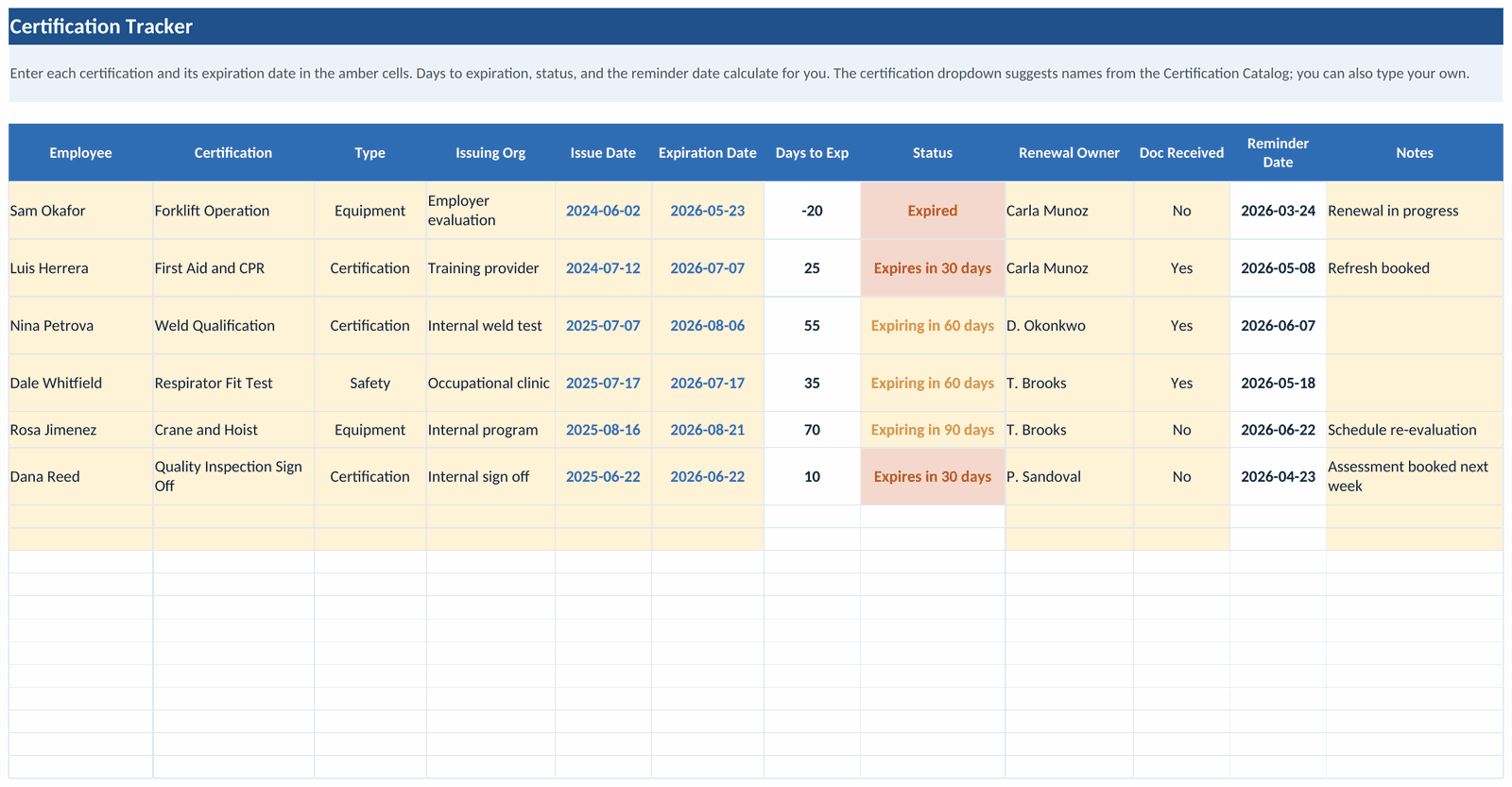Select Dale Whitfield's T. Brooks owner cell
The width and height of the screenshot is (1512, 787).
[1069, 383]
